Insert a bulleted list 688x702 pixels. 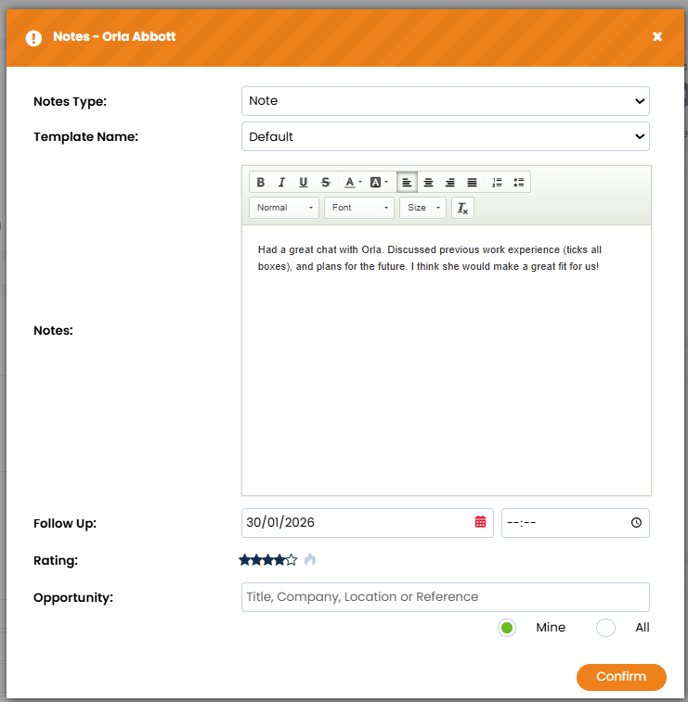pyautogui.click(x=519, y=182)
